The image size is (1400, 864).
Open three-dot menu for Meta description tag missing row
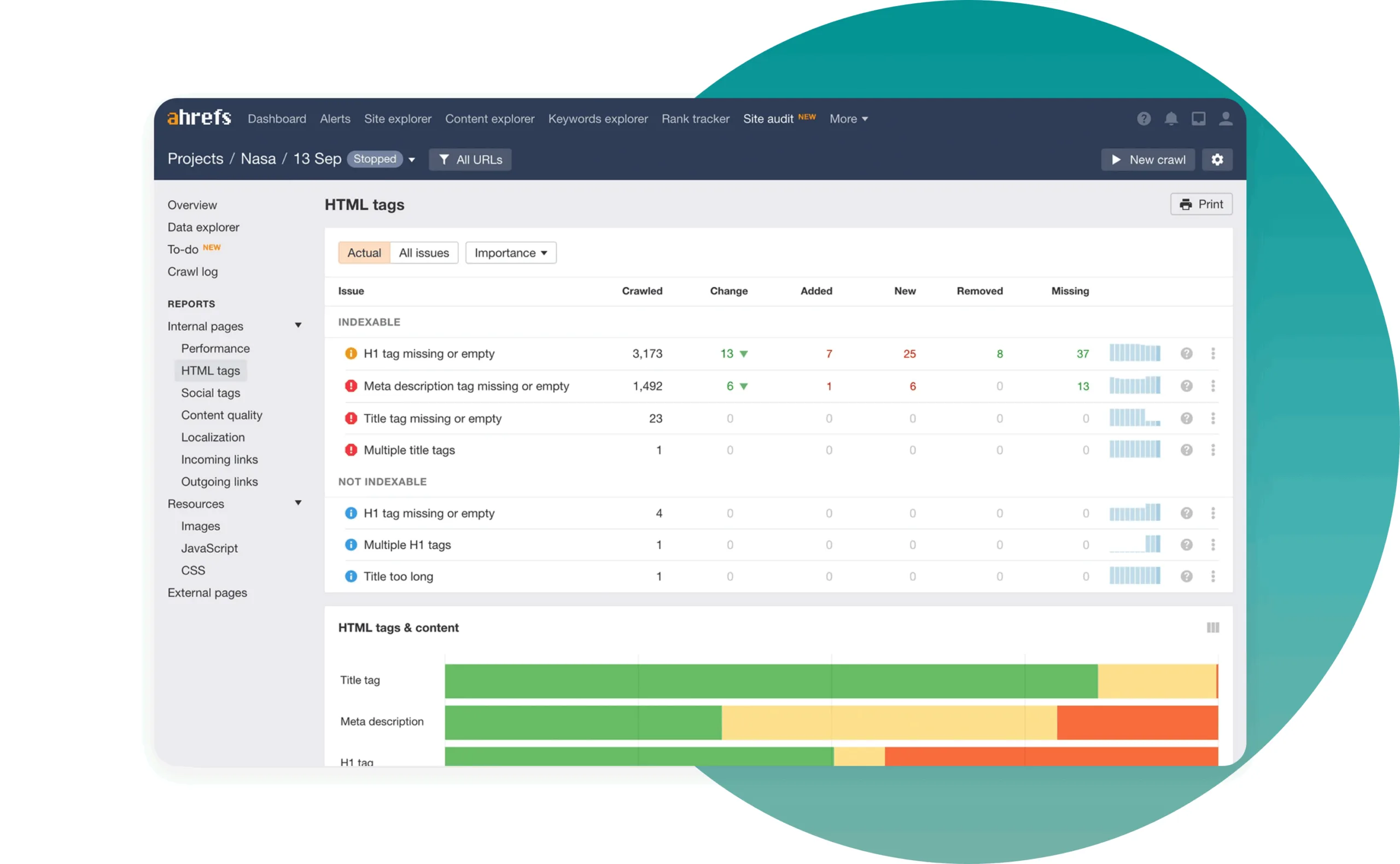pyautogui.click(x=1213, y=386)
